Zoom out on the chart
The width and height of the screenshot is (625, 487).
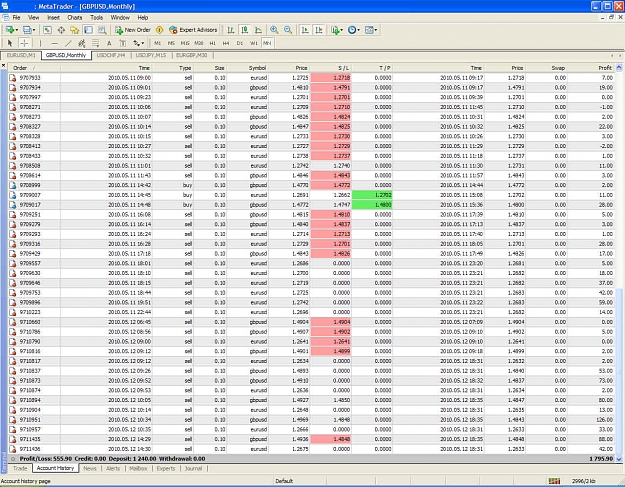(x=288, y=30)
